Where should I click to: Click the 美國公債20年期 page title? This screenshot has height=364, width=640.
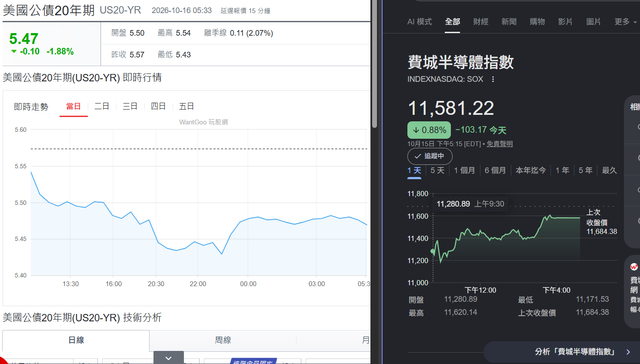coord(49,10)
